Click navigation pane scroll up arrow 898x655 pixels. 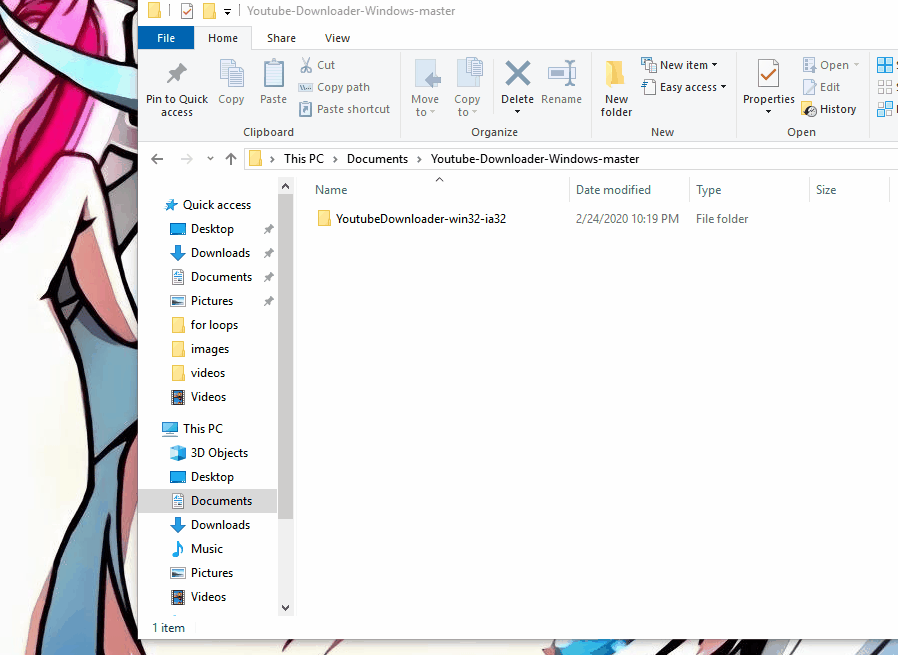click(286, 186)
